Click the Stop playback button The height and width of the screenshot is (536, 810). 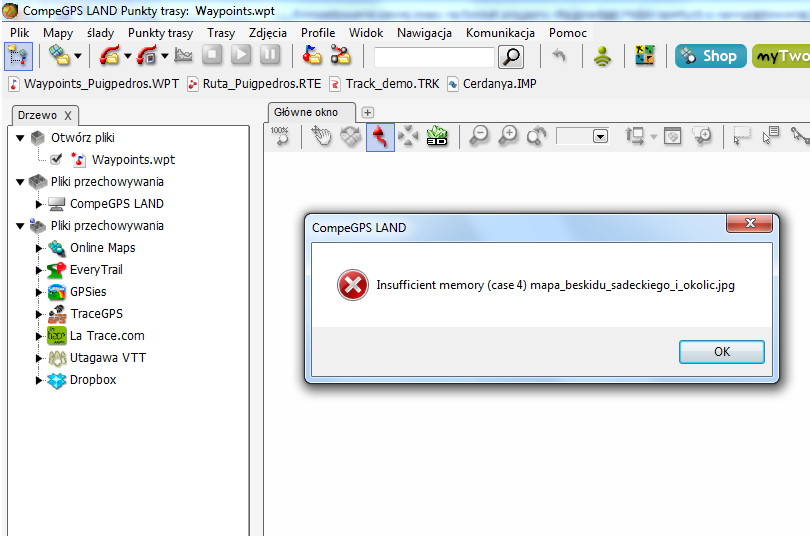[212, 55]
